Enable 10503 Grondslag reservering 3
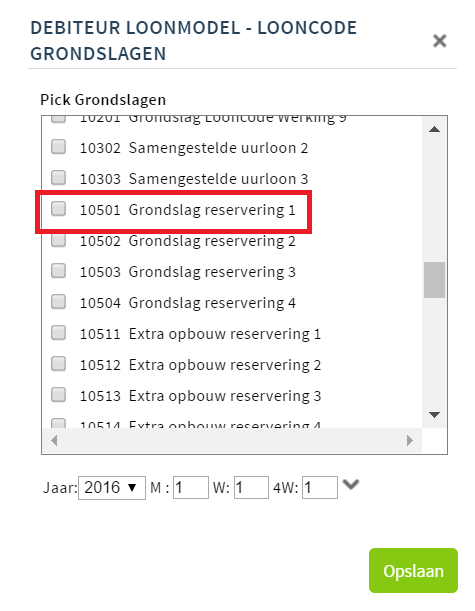This screenshot has height=611, width=475. (58, 270)
